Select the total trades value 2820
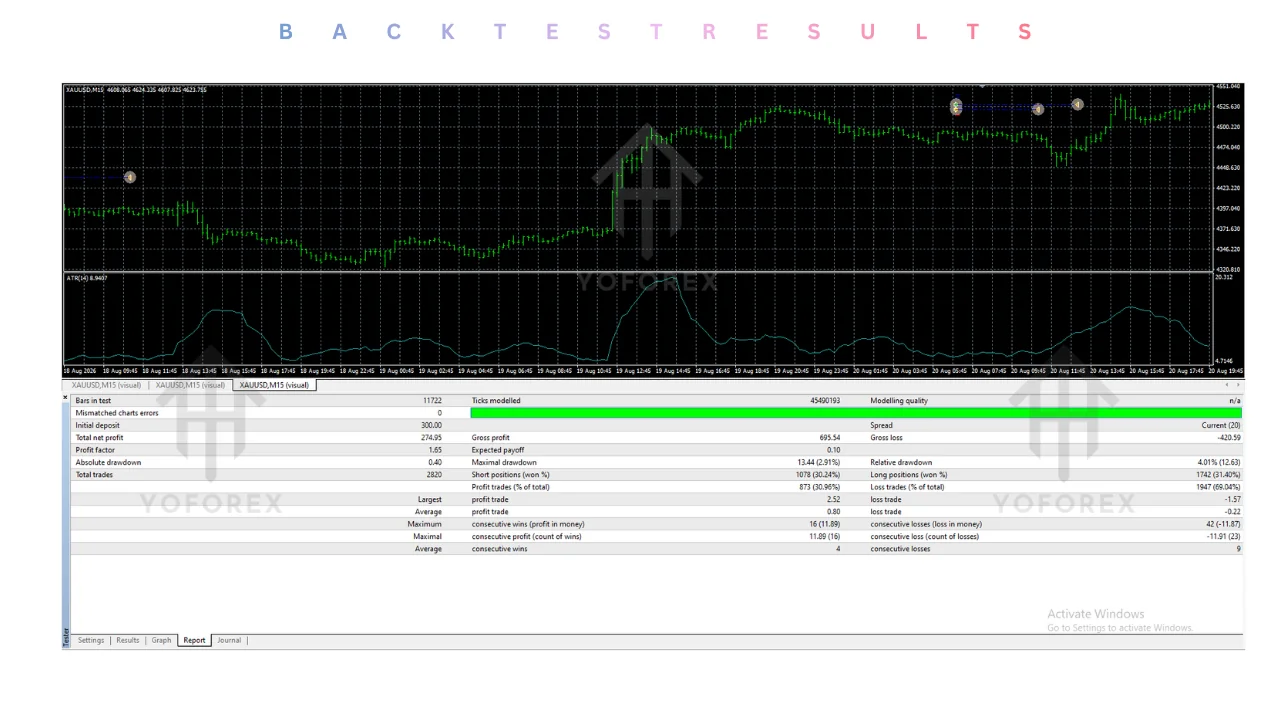 [434, 474]
